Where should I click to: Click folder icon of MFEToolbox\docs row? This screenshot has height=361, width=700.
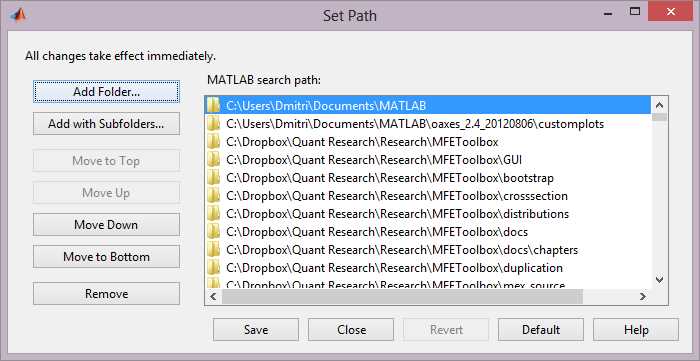tap(214, 232)
